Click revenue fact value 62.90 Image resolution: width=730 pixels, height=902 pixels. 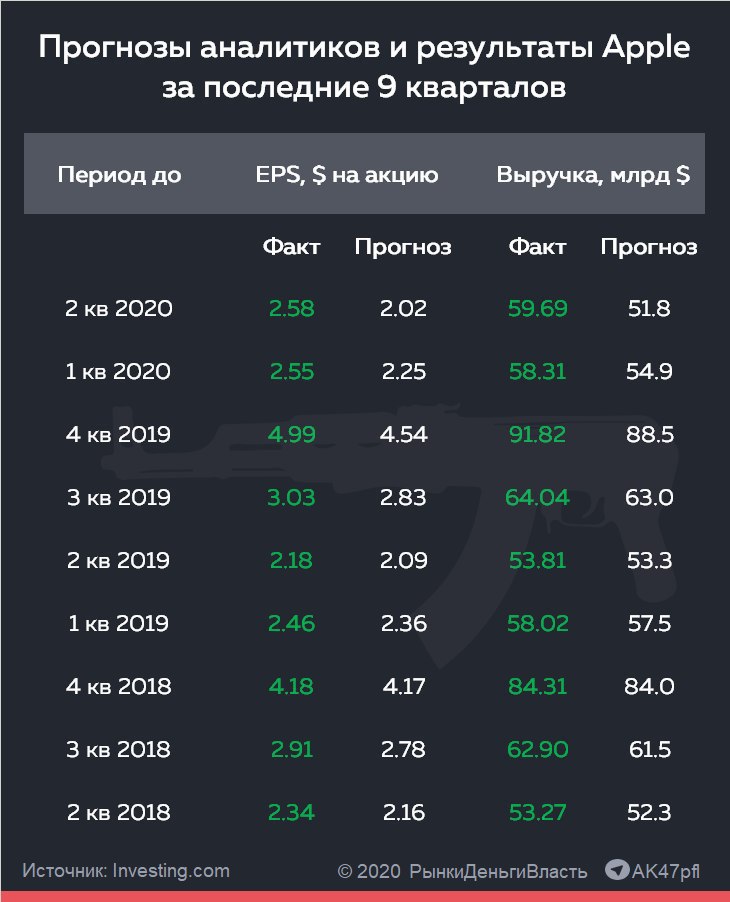point(537,750)
